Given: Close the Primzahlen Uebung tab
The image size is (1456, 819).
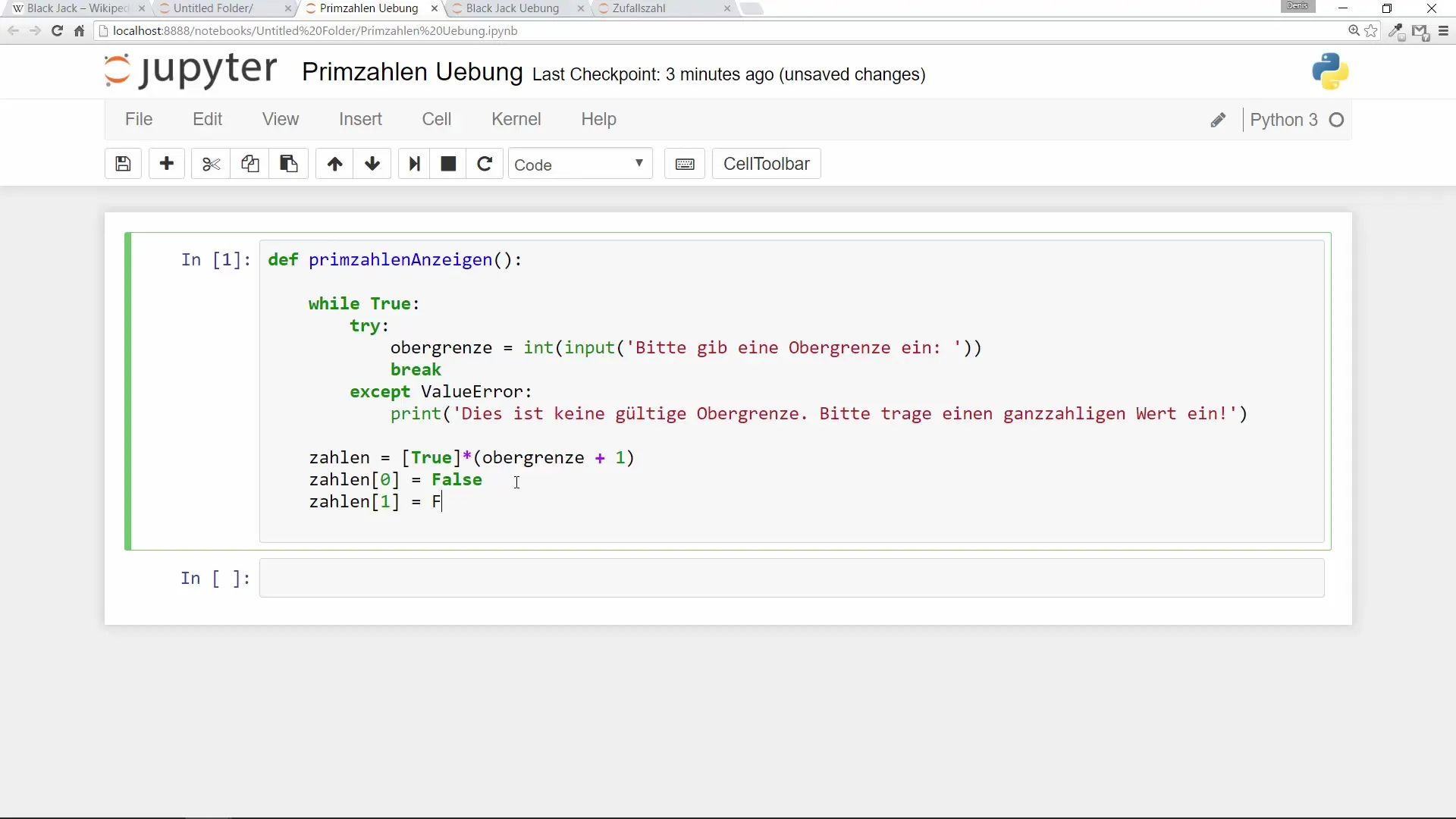Looking at the screenshot, I should pyautogui.click(x=434, y=8).
